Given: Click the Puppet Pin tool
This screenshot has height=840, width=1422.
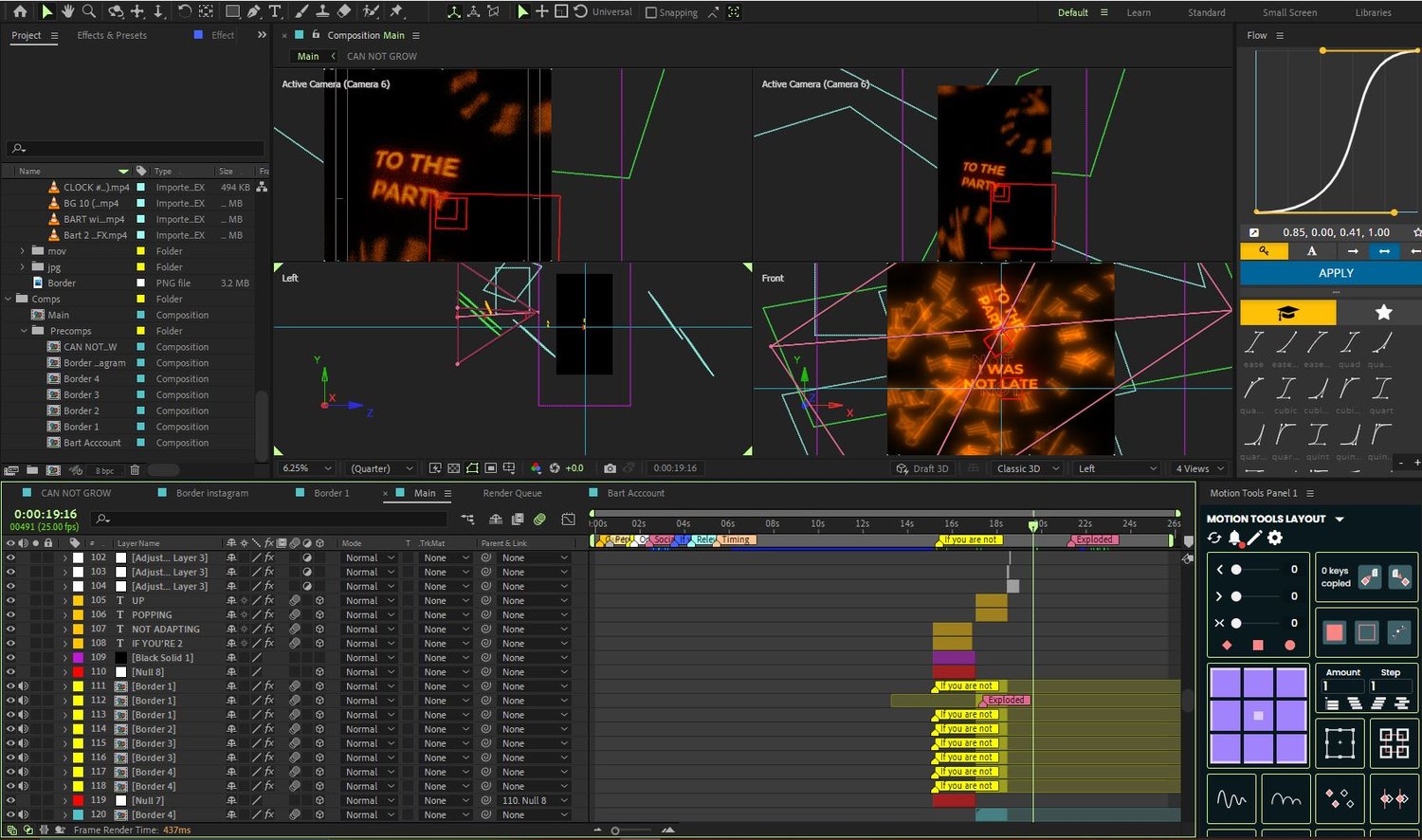Looking at the screenshot, I should 396,11.
